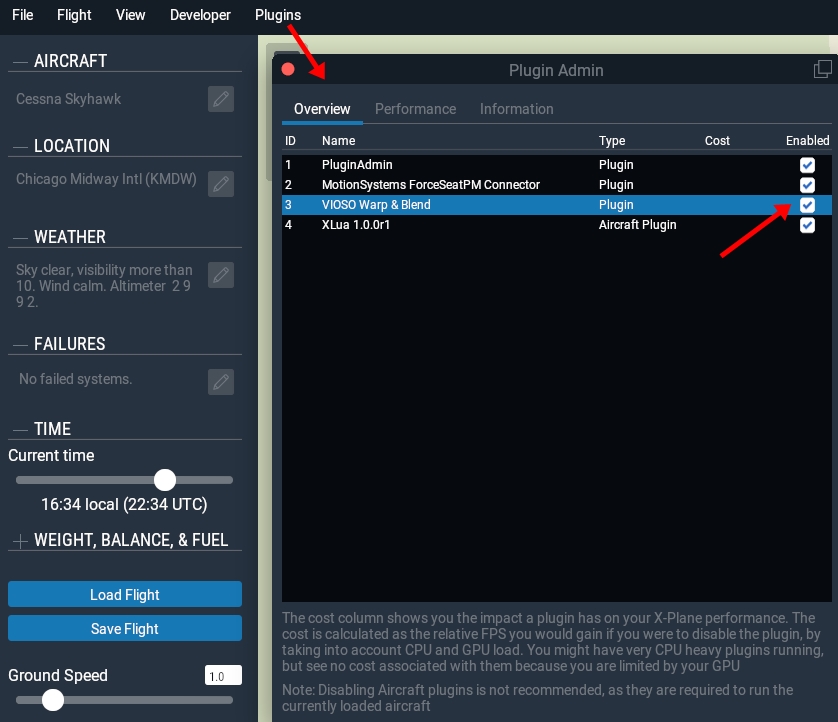Click the Save Flight button

click(x=125, y=628)
